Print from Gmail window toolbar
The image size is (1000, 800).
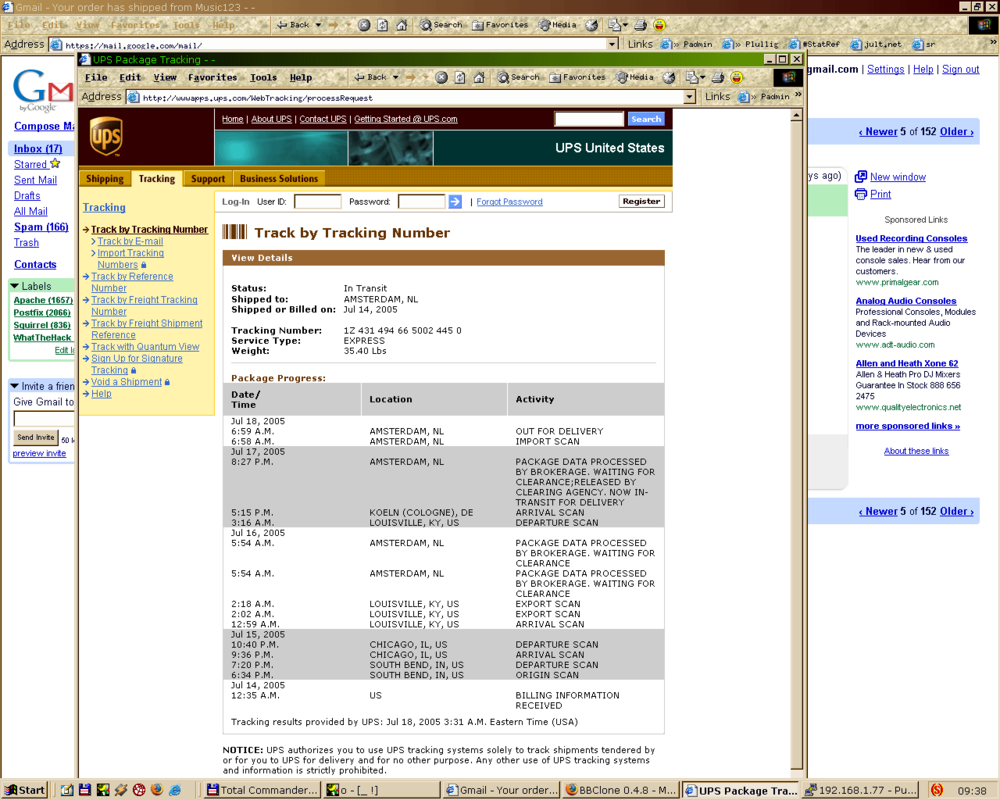click(640, 25)
